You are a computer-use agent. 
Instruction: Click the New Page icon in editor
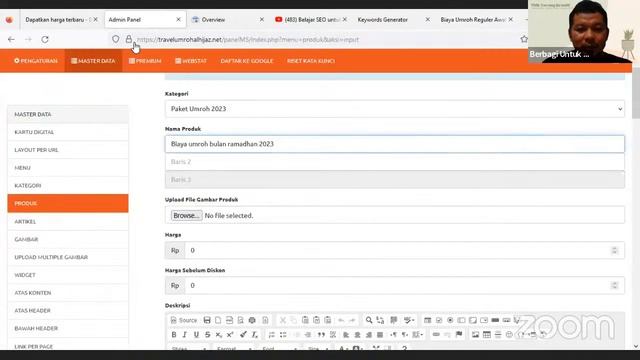tap(218, 320)
